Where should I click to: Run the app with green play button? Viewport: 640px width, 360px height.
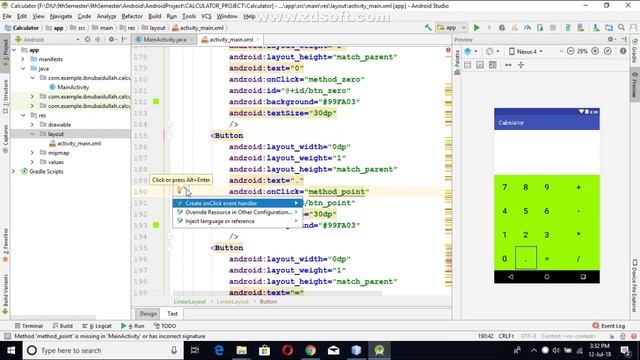pos(476,28)
